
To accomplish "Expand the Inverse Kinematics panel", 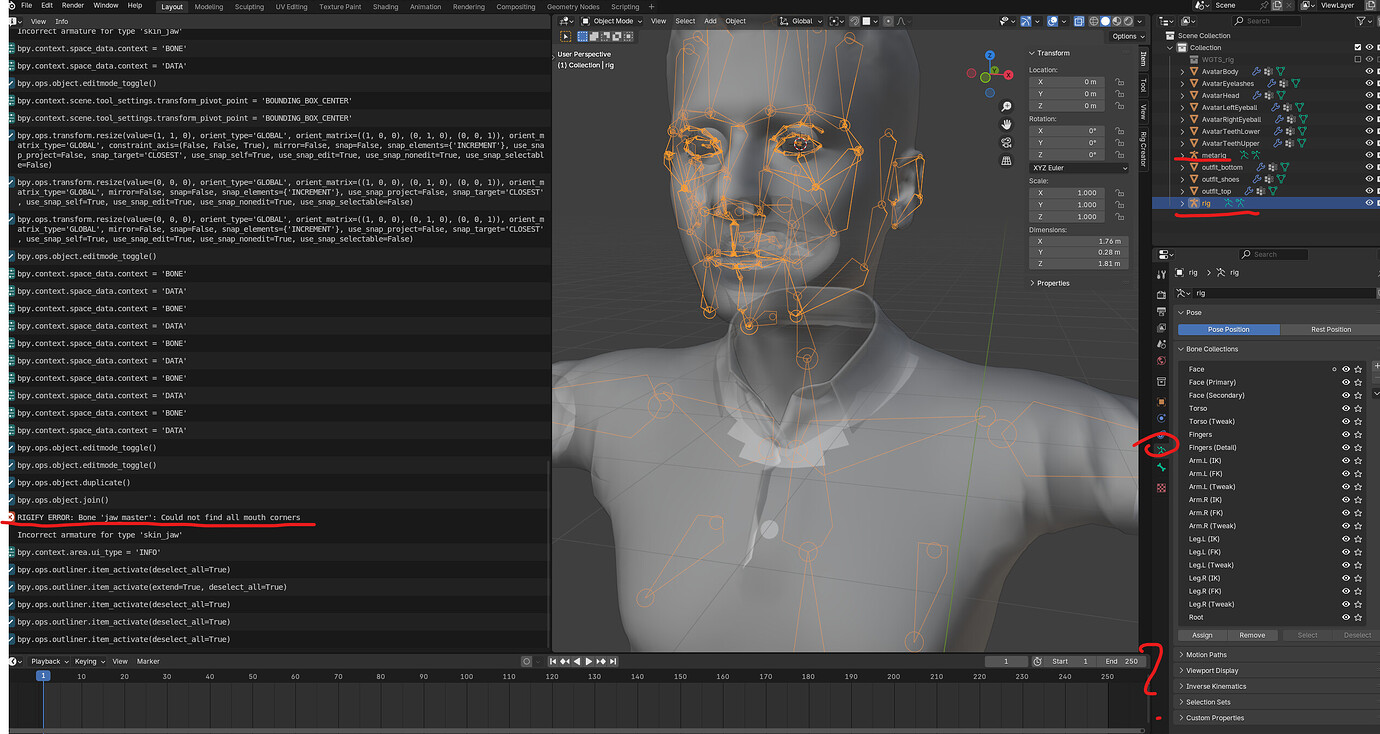I will (1216, 686).
